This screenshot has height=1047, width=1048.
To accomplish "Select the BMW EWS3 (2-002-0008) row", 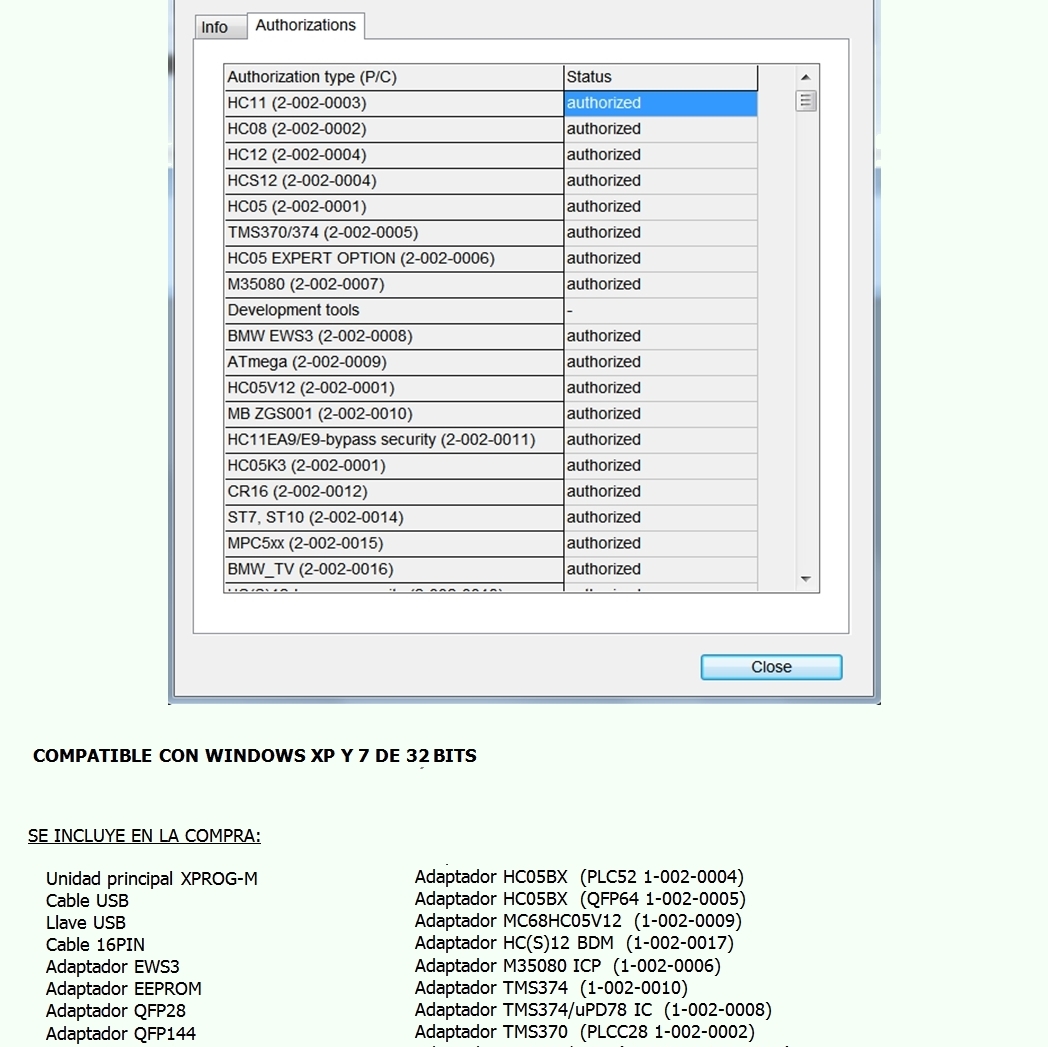I will click(x=393, y=336).
